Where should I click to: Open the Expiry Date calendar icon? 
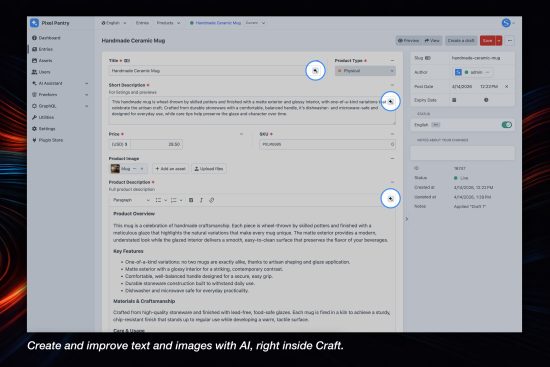click(454, 100)
